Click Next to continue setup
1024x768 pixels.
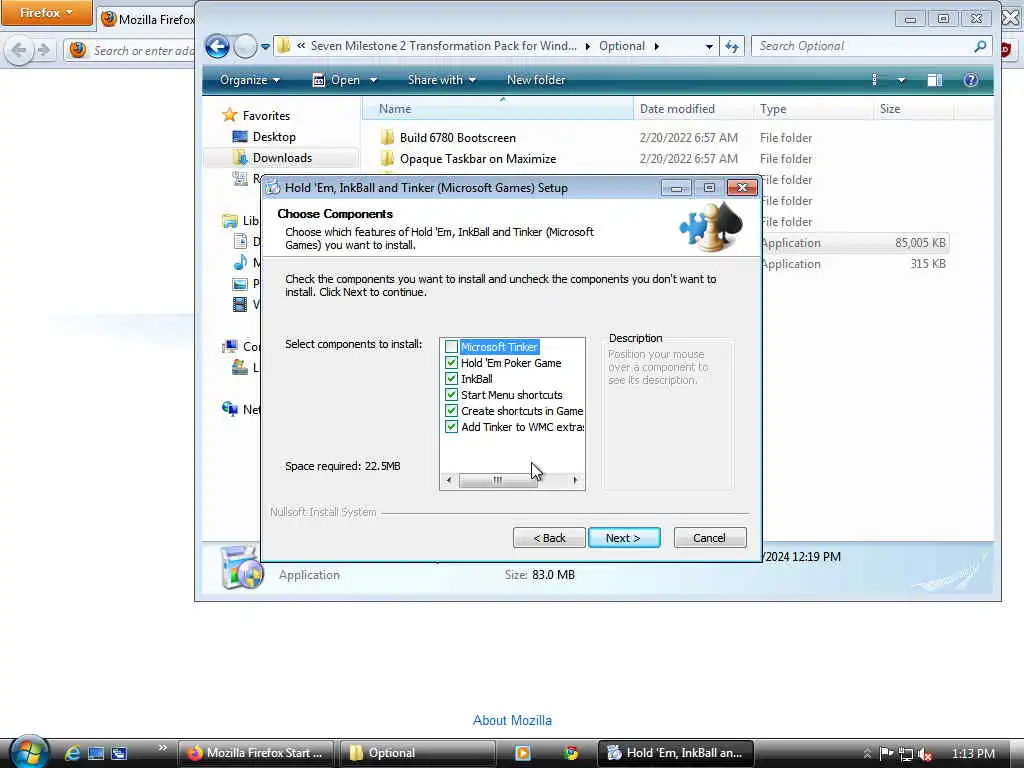pos(624,537)
